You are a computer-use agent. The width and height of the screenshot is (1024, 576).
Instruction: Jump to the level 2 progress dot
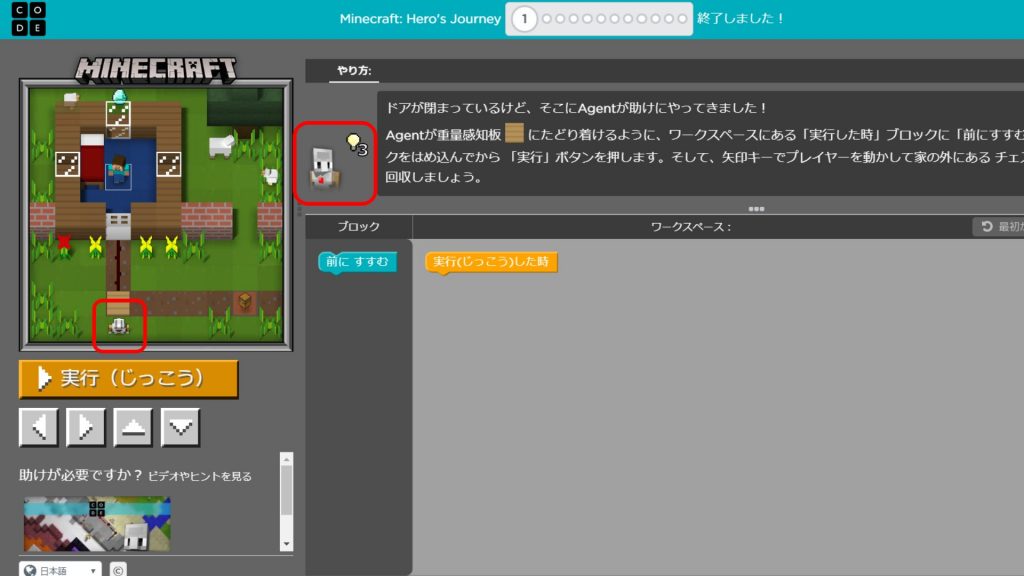[x=547, y=19]
